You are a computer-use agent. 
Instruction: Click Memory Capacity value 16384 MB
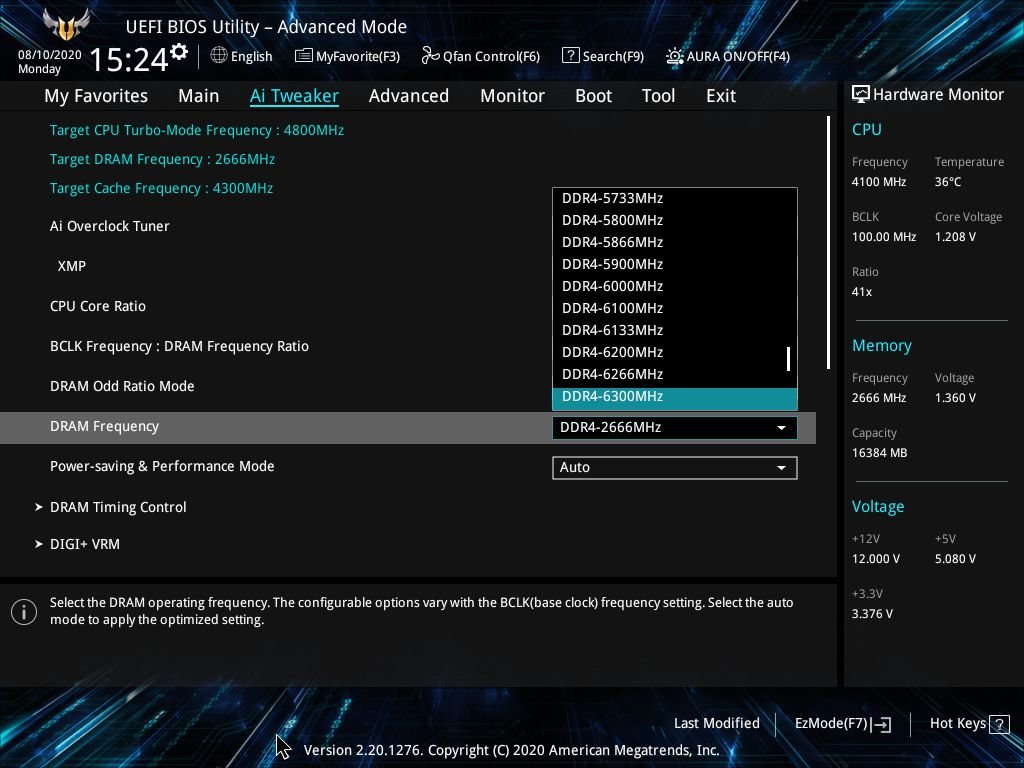pos(879,453)
